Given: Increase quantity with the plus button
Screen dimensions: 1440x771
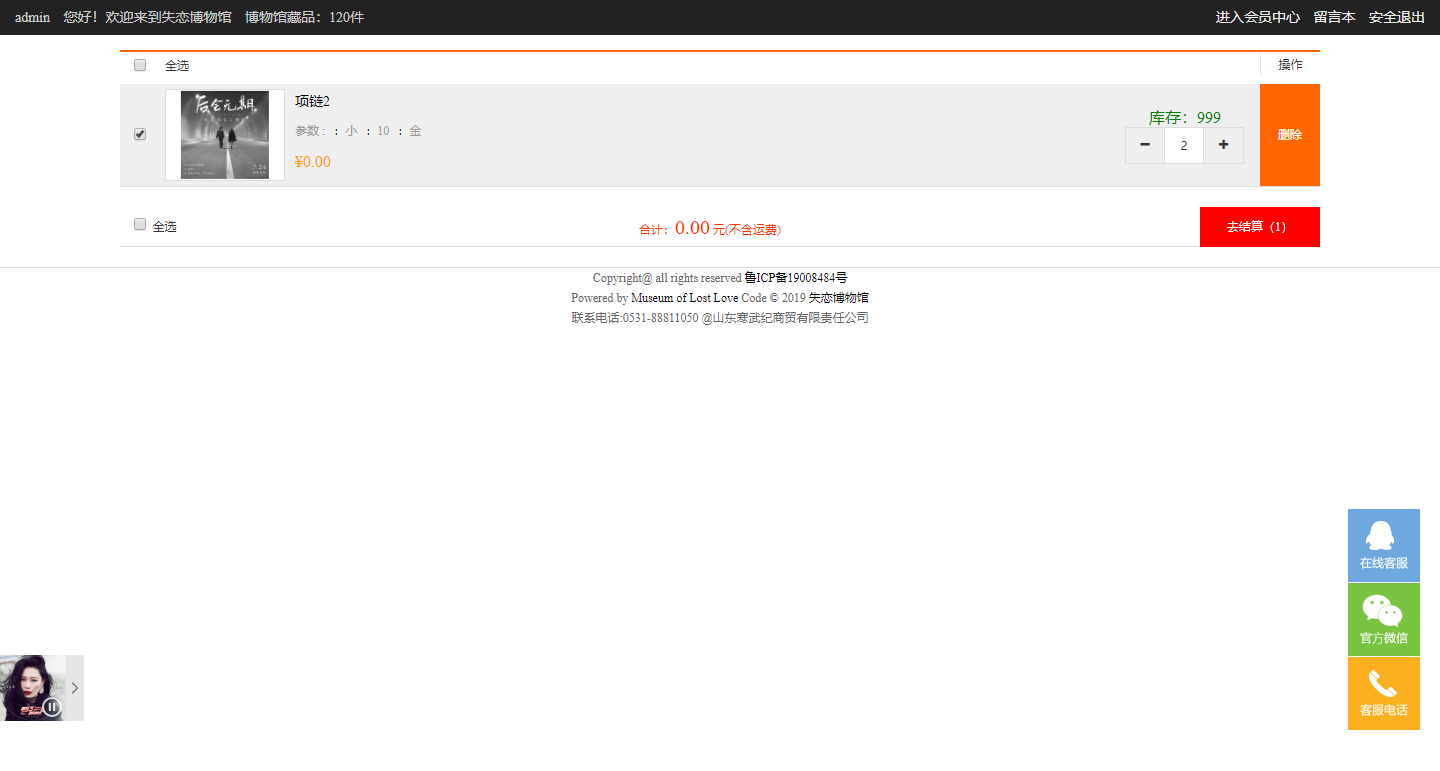Looking at the screenshot, I should pyautogui.click(x=1223, y=145).
